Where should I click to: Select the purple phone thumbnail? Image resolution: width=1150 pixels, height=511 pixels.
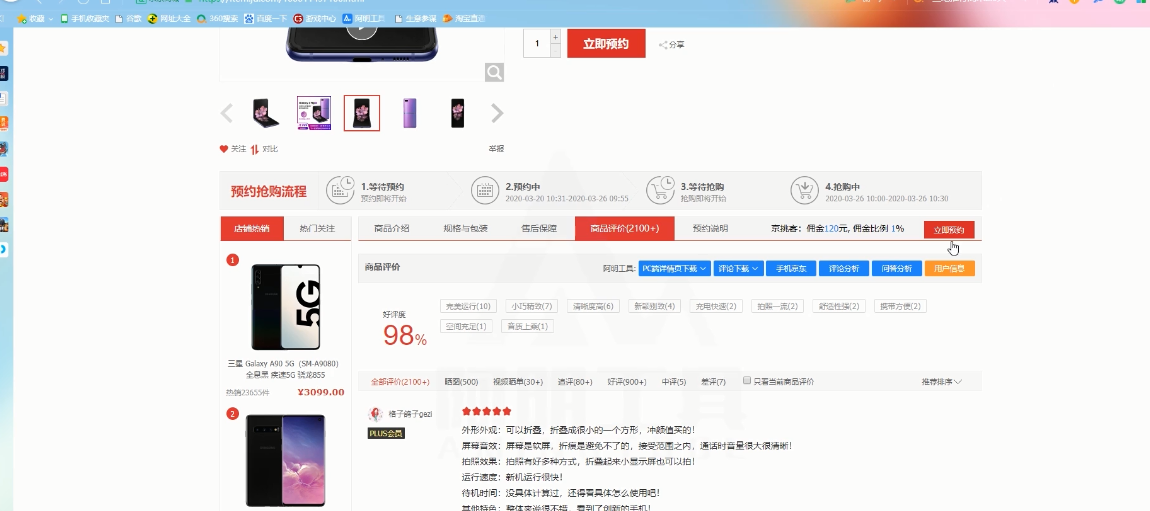pos(410,113)
